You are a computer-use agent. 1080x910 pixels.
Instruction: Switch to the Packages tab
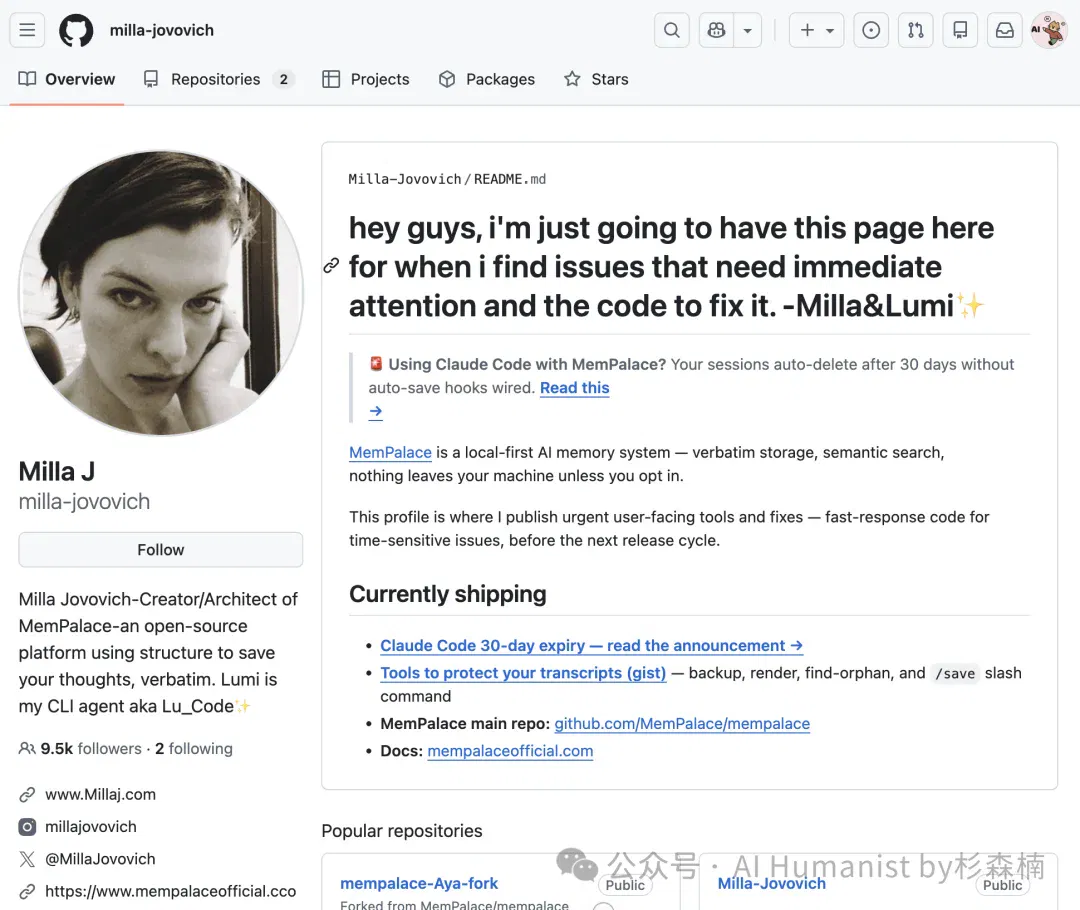click(x=486, y=79)
